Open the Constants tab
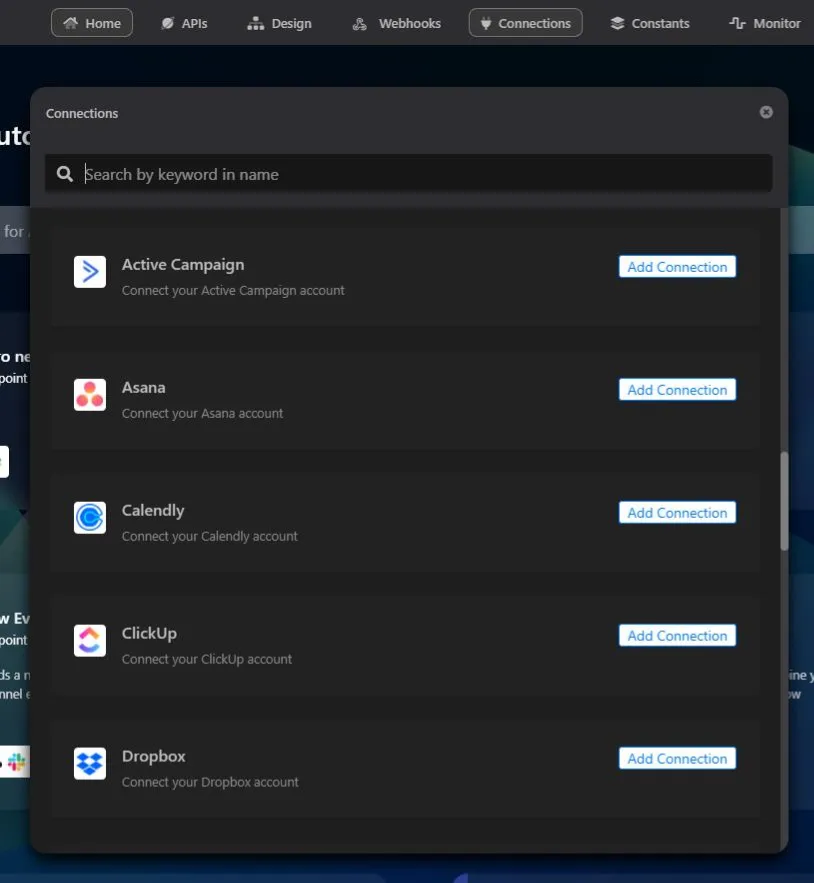814x883 pixels. coord(650,23)
